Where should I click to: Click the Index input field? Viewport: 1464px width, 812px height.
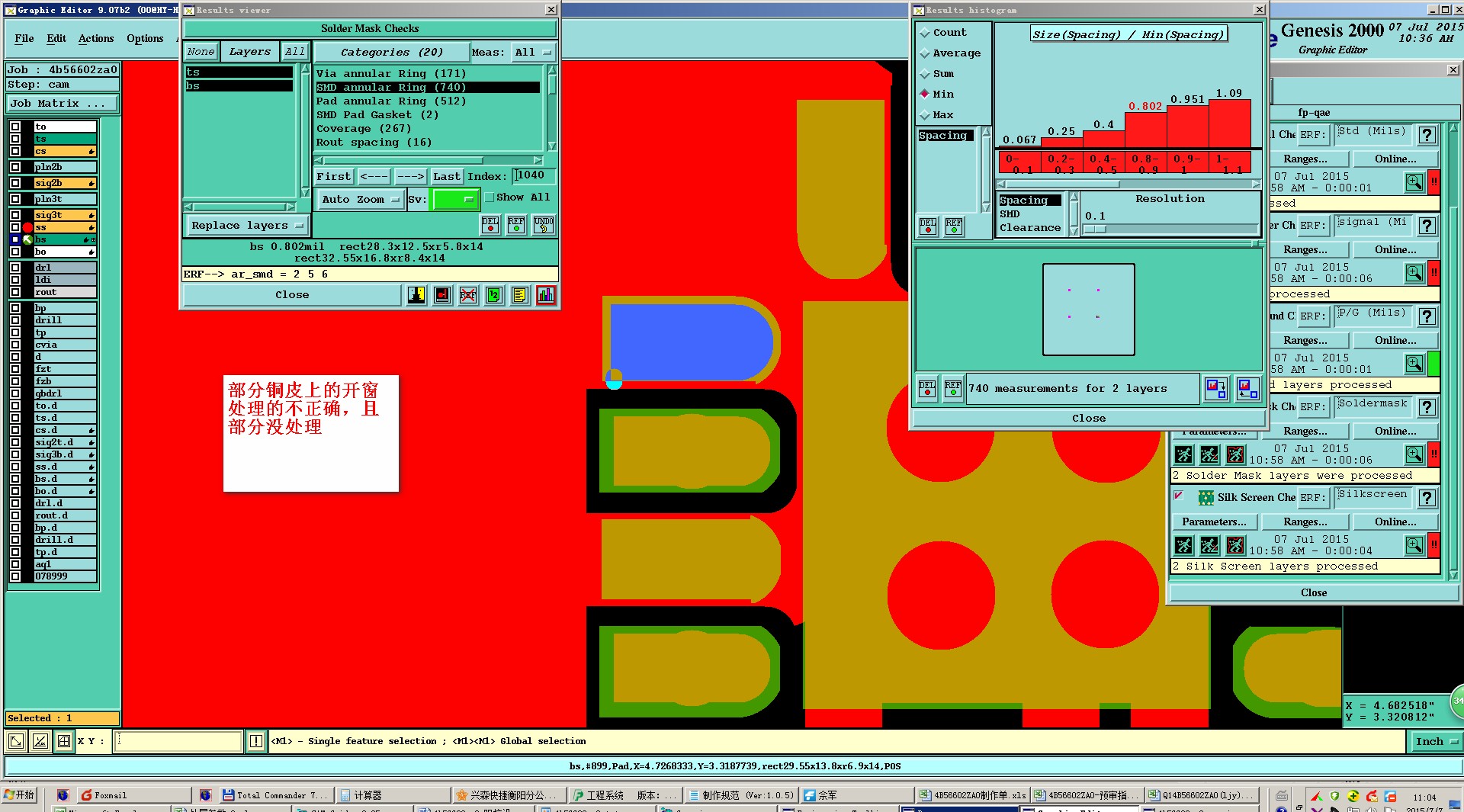point(534,176)
